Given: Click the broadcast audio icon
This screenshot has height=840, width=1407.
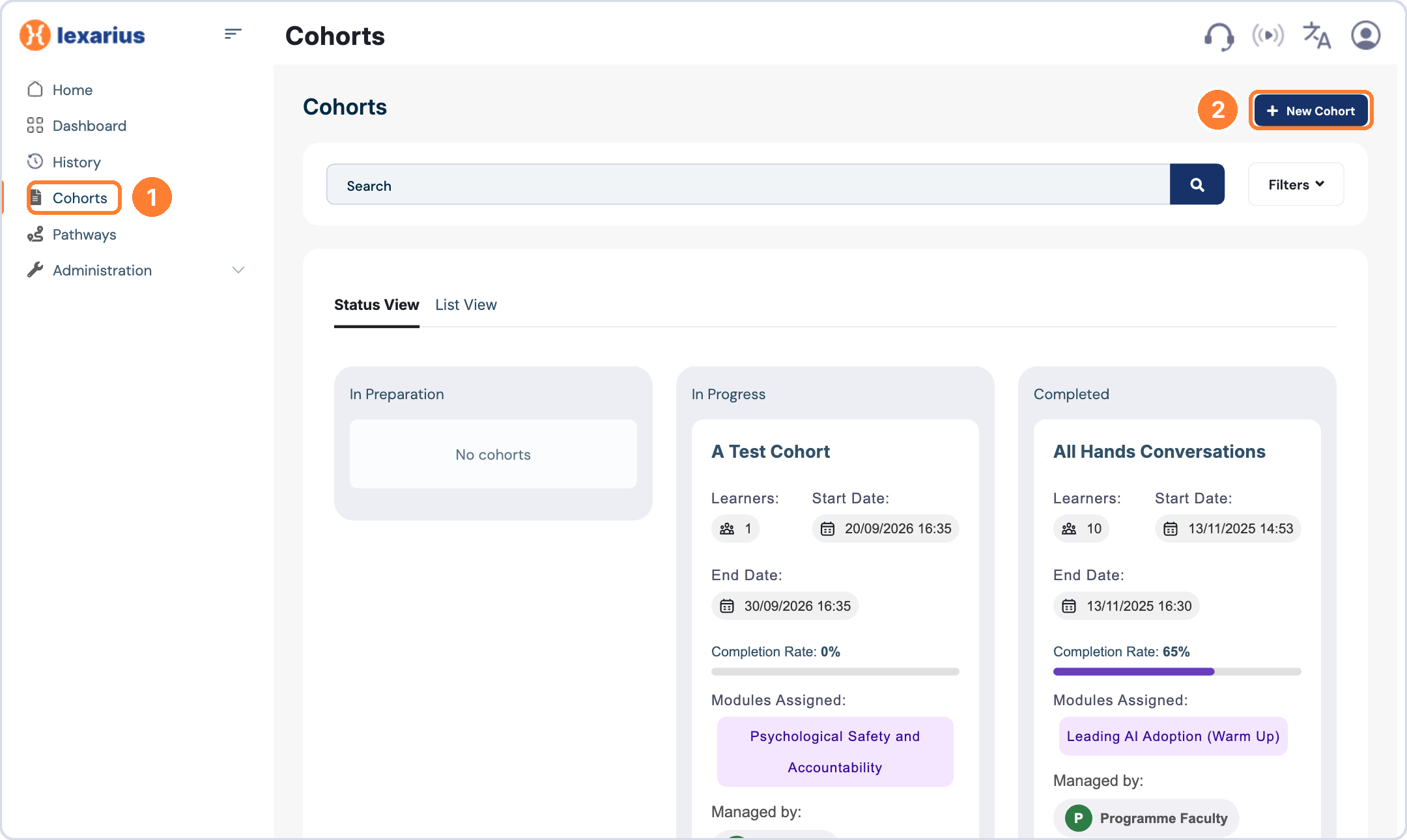Looking at the screenshot, I should click(x=1268, y=35).
